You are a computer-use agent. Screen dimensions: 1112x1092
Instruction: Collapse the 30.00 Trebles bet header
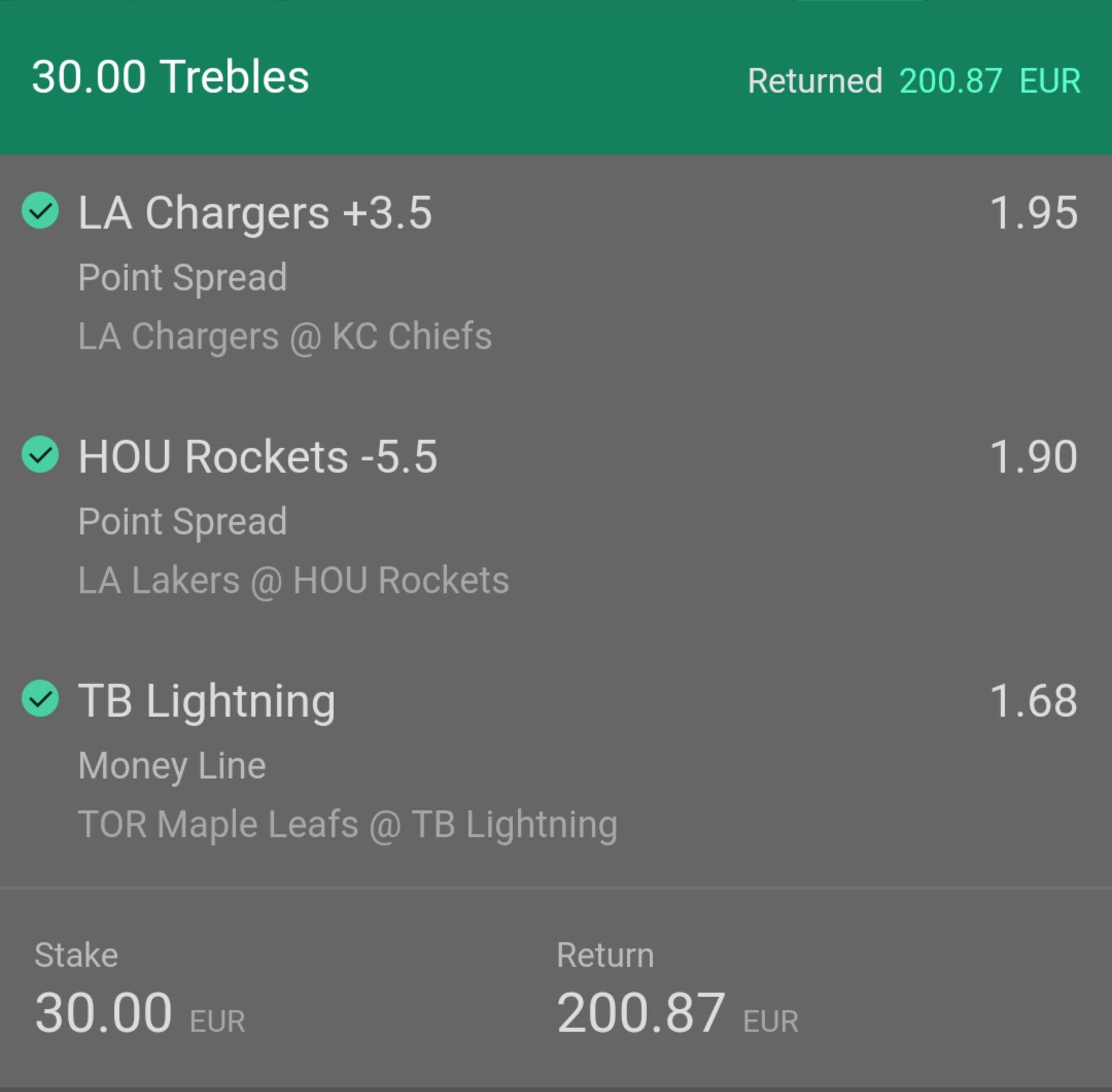[x=555, y=77]
